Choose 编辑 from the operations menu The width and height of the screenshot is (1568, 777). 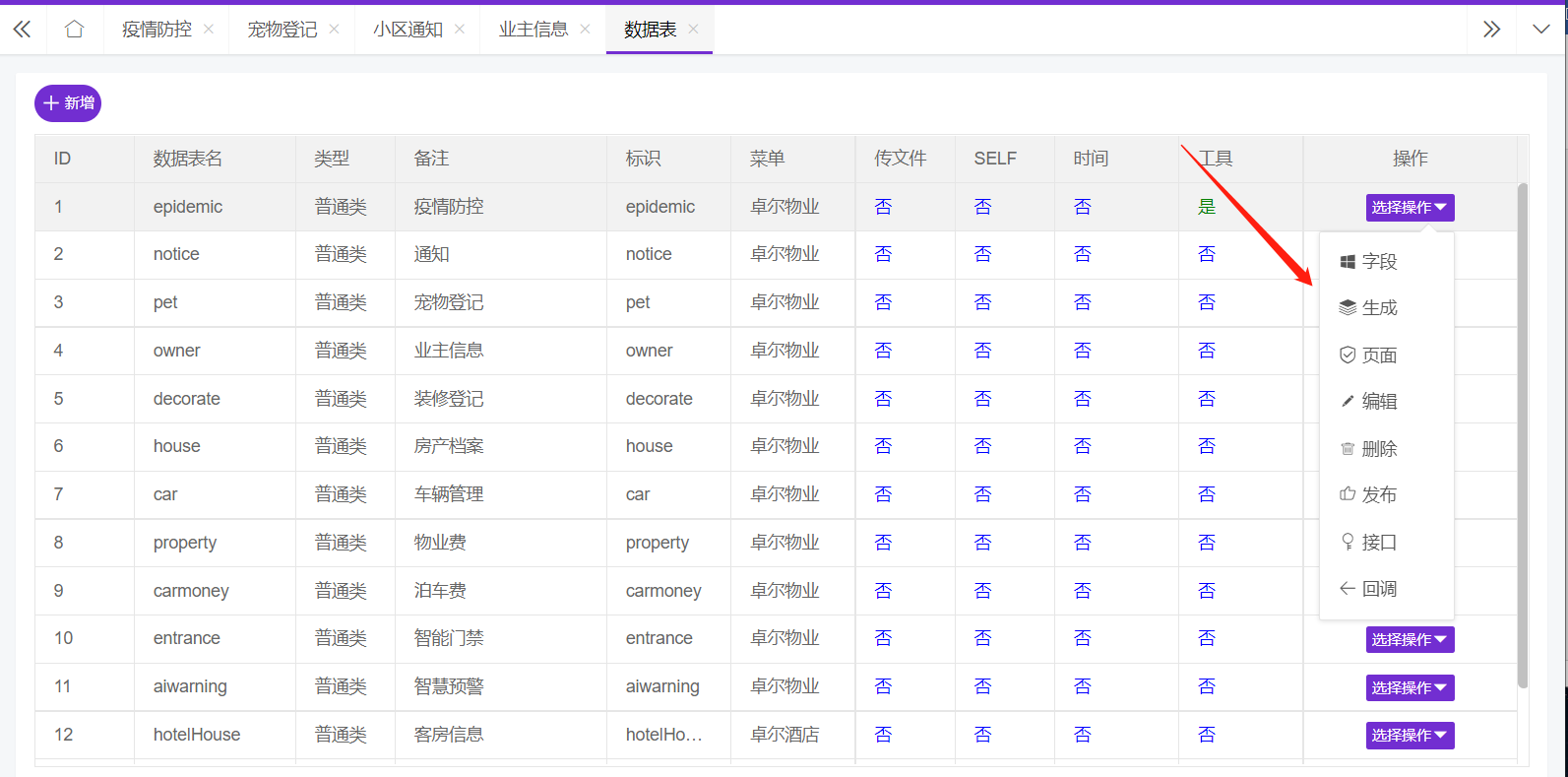1386,402
